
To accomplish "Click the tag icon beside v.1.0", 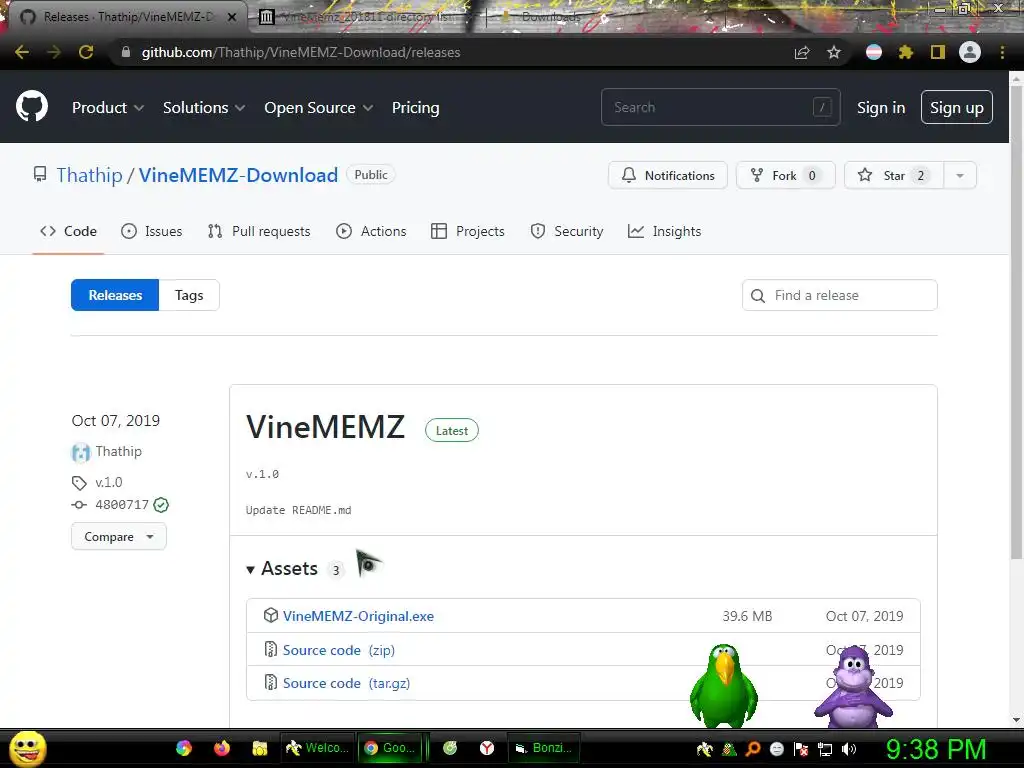I will [79, 483].
